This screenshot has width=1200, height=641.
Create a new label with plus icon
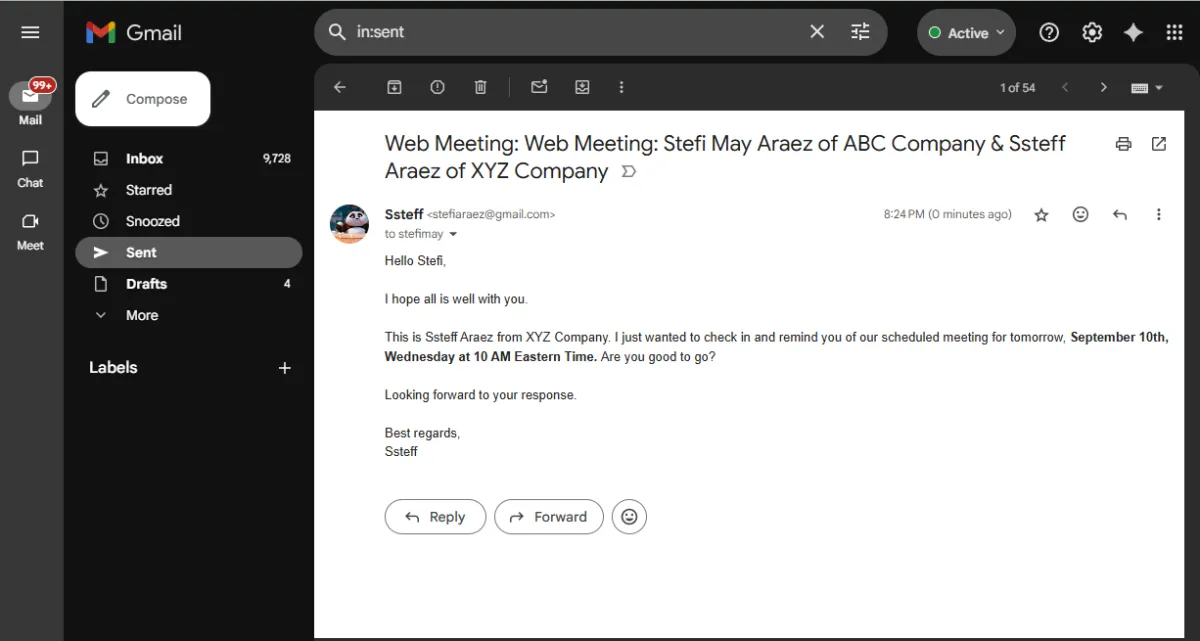click(x=284, y=368)
